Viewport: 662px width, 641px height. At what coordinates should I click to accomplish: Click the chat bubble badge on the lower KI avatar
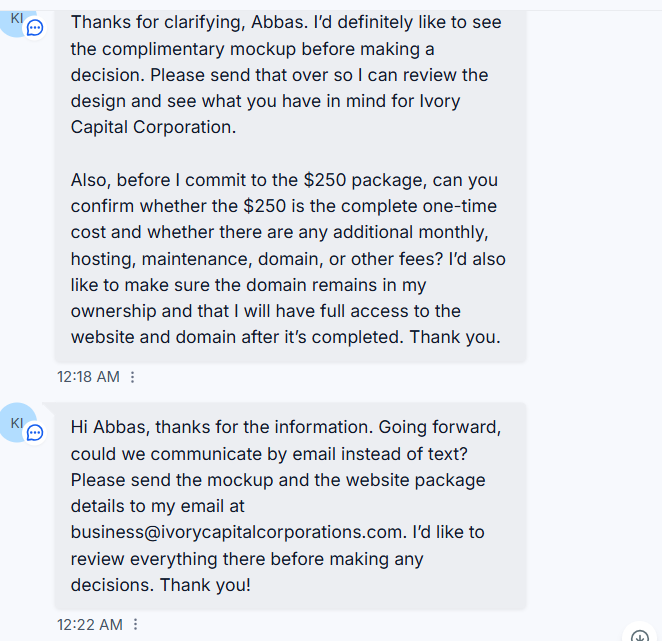coord(35,433)
